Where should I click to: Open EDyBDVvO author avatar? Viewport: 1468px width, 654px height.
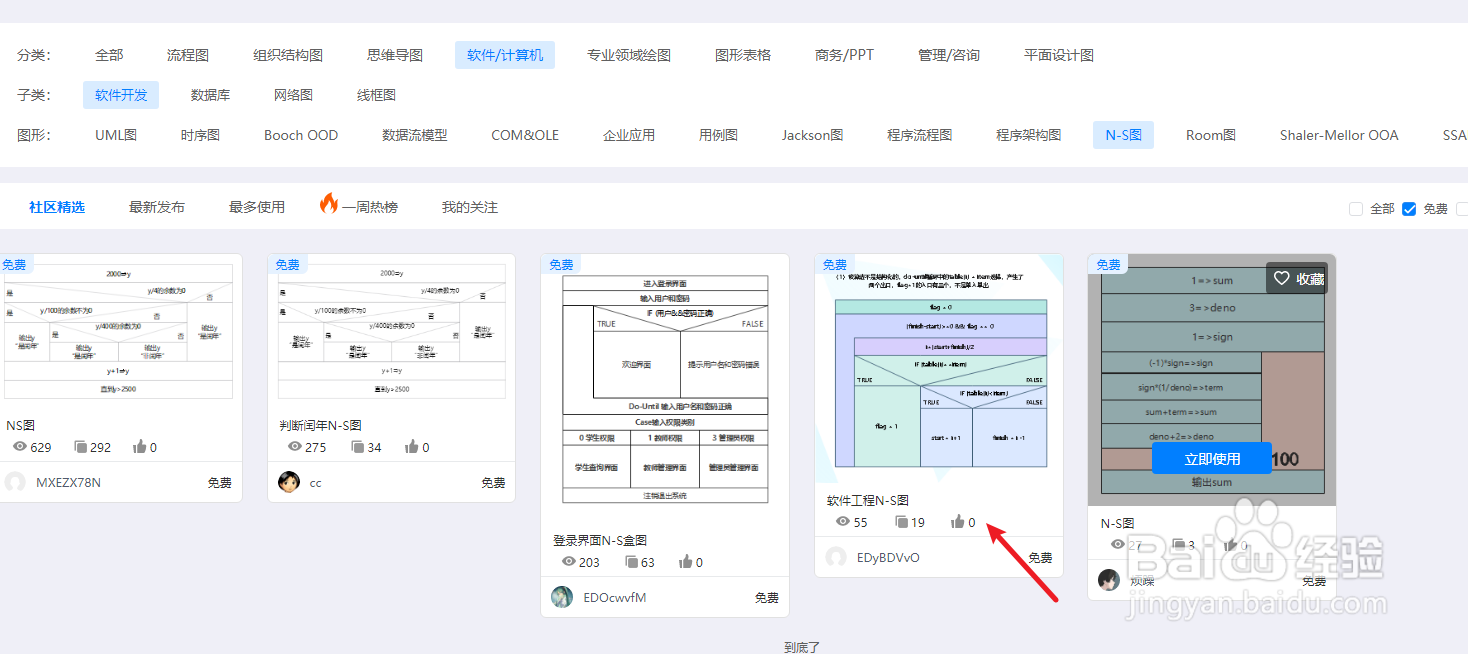pyautogui.click(x=836, y=557)
